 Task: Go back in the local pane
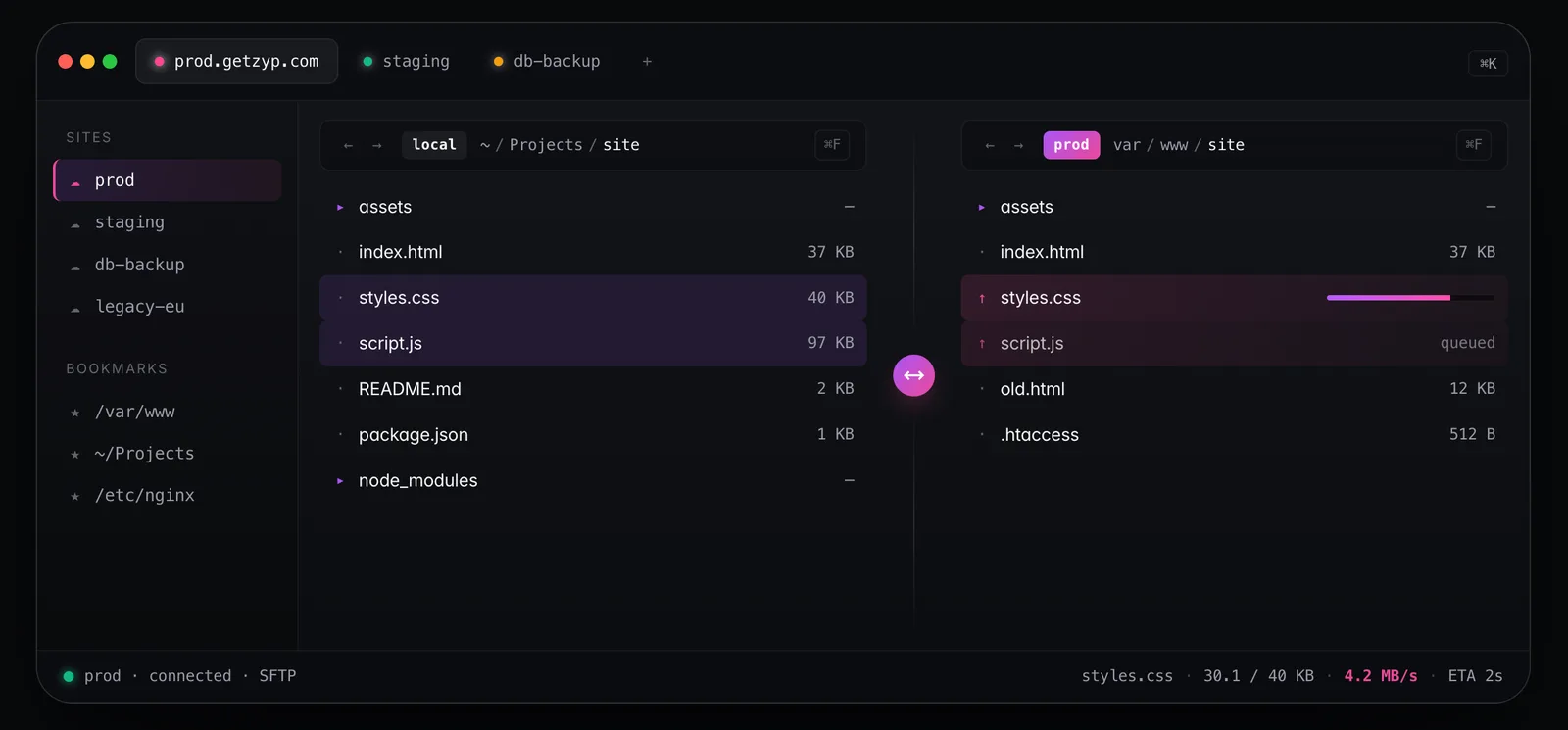[348, 145]
